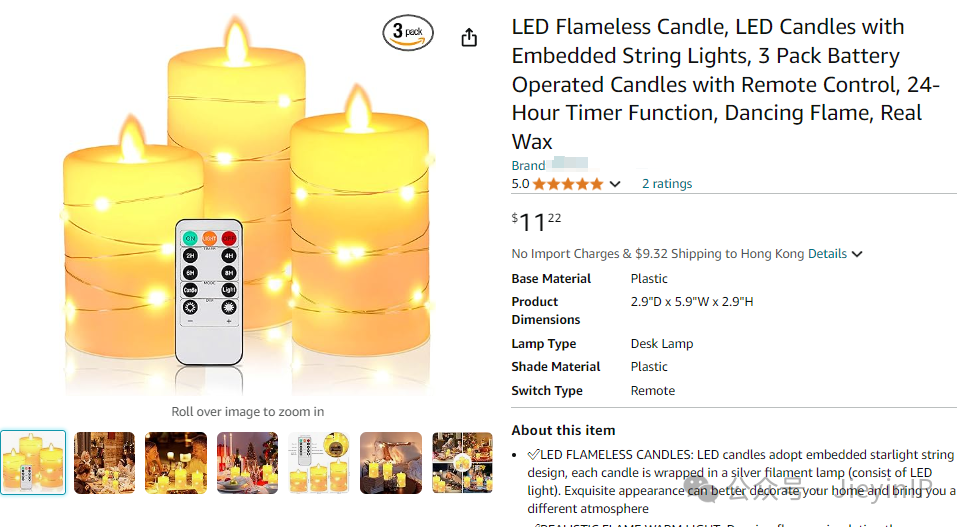Click the 5.0 rating score text
Screen dimensions: 963x527
click(520, 184)
